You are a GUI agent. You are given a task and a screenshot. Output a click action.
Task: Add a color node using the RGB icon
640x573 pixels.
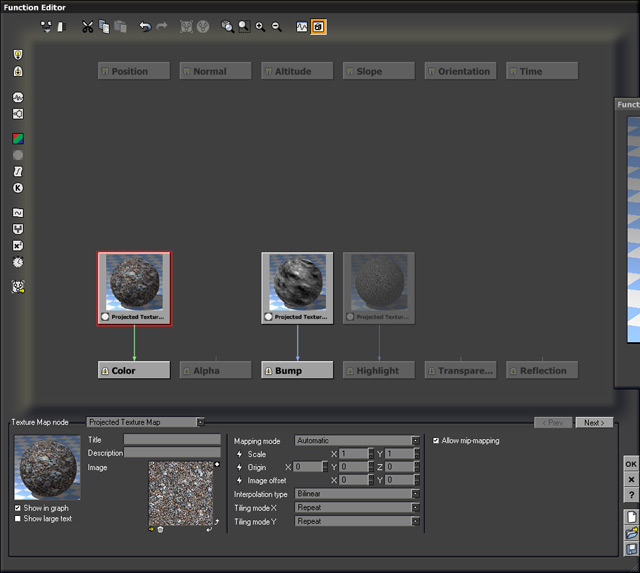point(18,139)
